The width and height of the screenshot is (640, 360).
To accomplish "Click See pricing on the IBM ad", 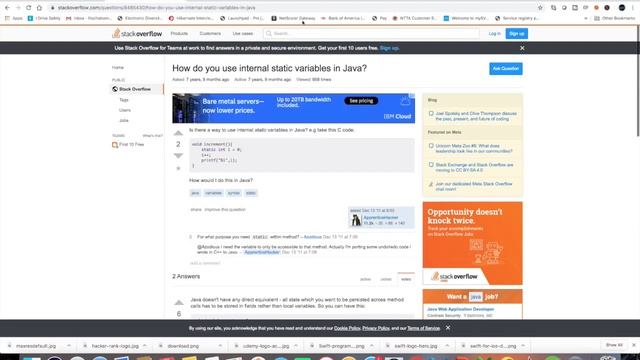I will tap(361, 101).
